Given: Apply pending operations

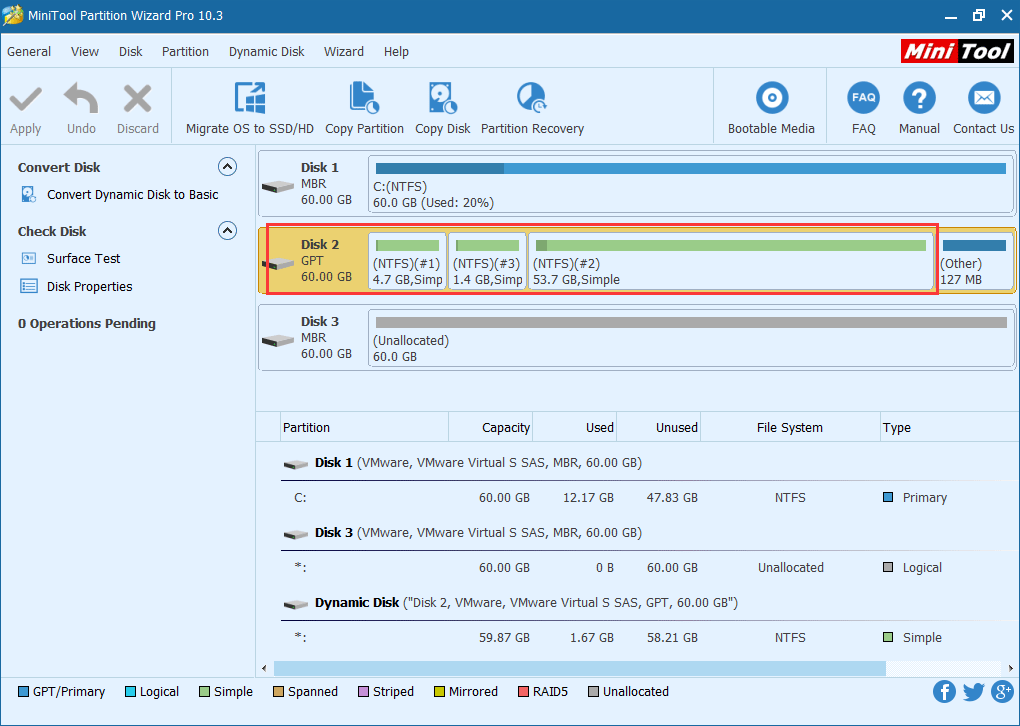Looking at the screenshot, I should [x=25, y=105].
